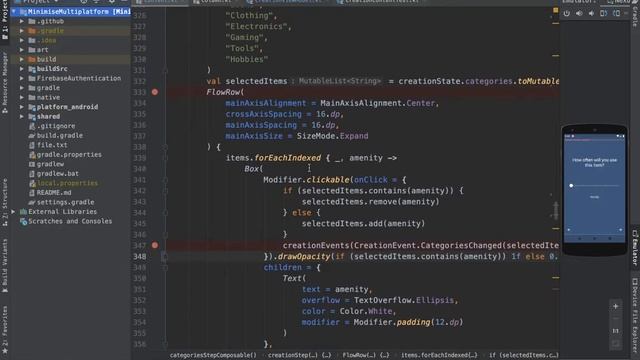Set emulator zoom to 1:1

(616, 331)
